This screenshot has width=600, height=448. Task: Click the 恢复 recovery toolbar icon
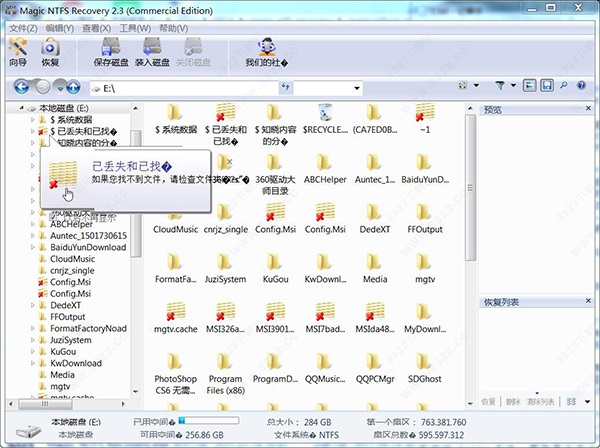point(50,52)
